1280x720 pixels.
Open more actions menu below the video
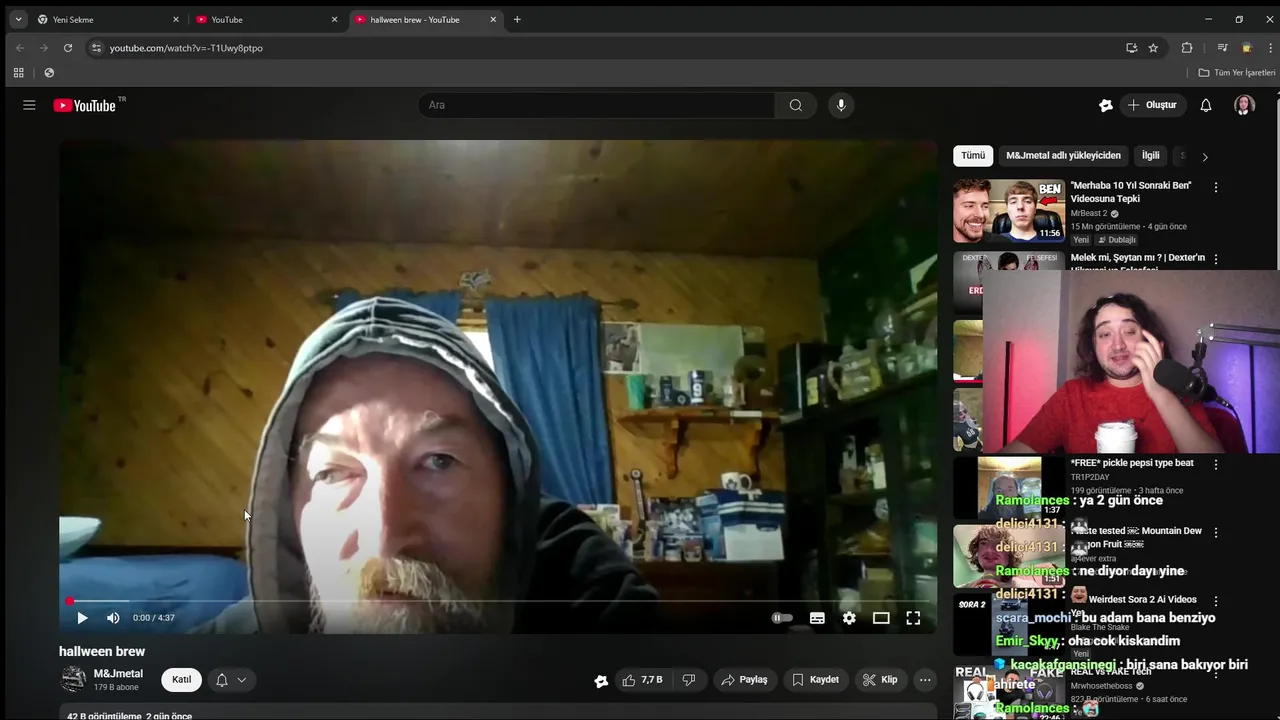pyautogui.click(x=925, y=680)
